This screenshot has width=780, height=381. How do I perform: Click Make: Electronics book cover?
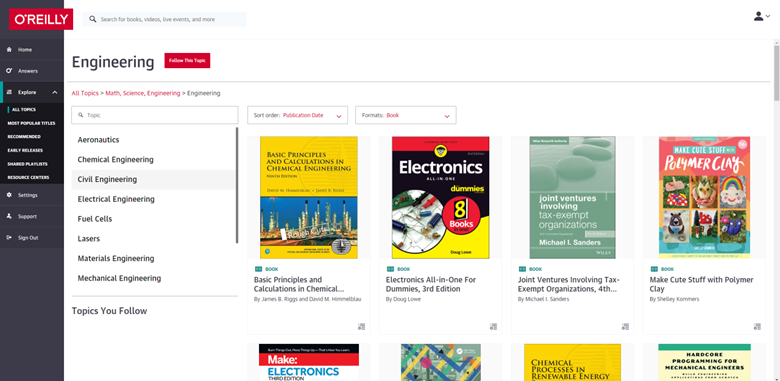[x=309, y=363]
